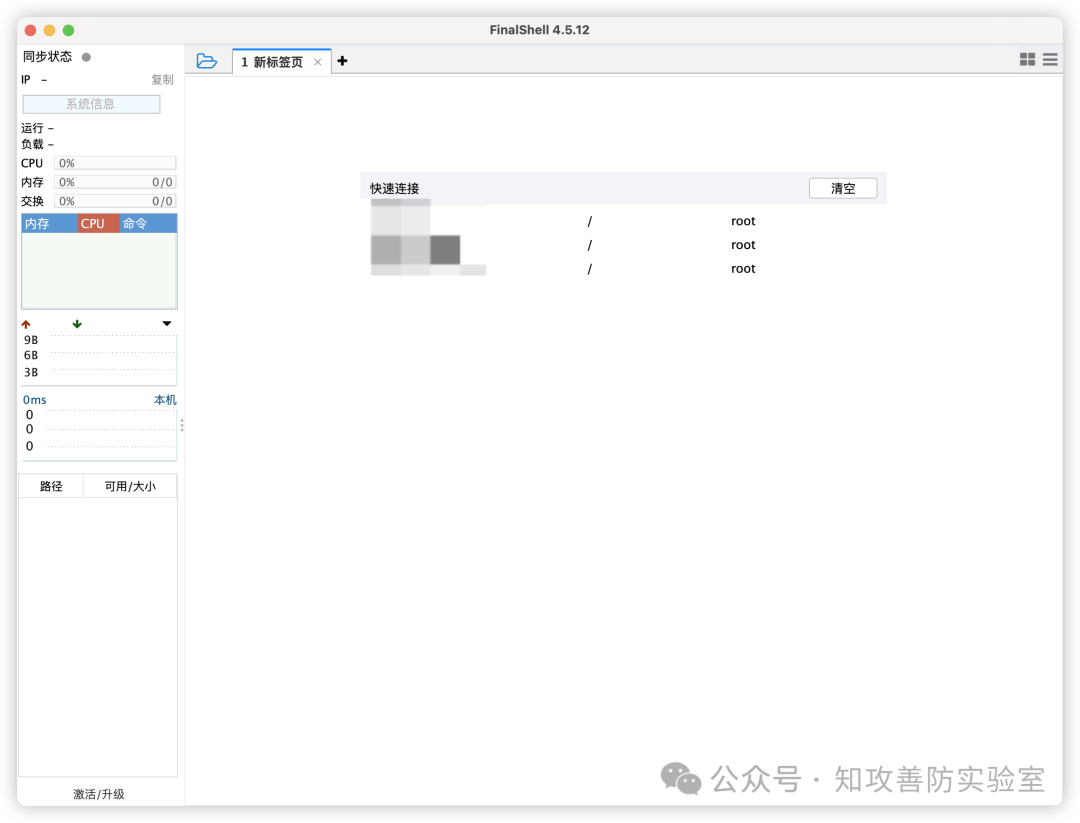Viewport: 1080px width, 823px height.
Task: Click the sidebar splitter handle dots
Action: coord(182,426)
